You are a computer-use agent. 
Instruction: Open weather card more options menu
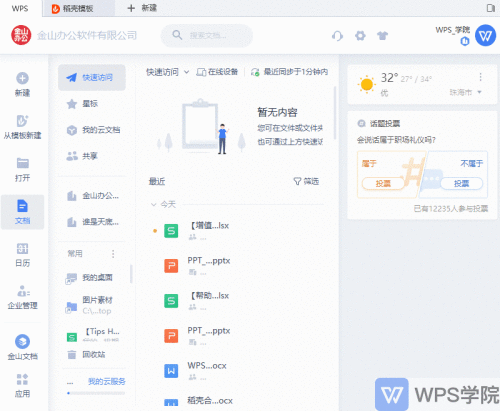click(x=480, y=77)
